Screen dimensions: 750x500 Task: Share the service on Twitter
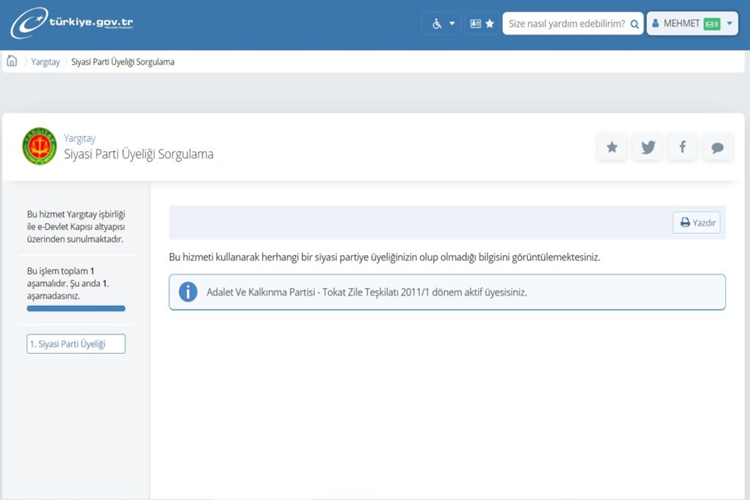tap(647, 147)
